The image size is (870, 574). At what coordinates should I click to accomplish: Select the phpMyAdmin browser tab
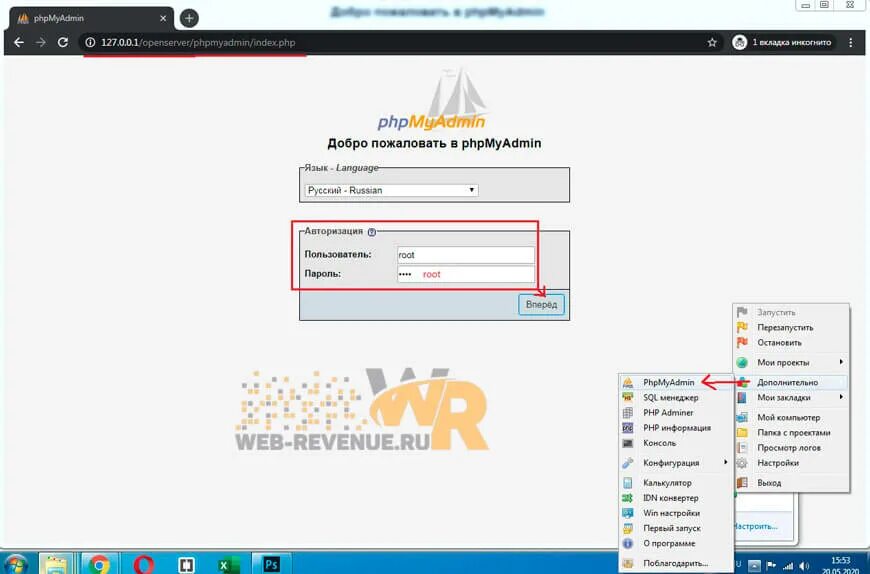pos(92,18)
